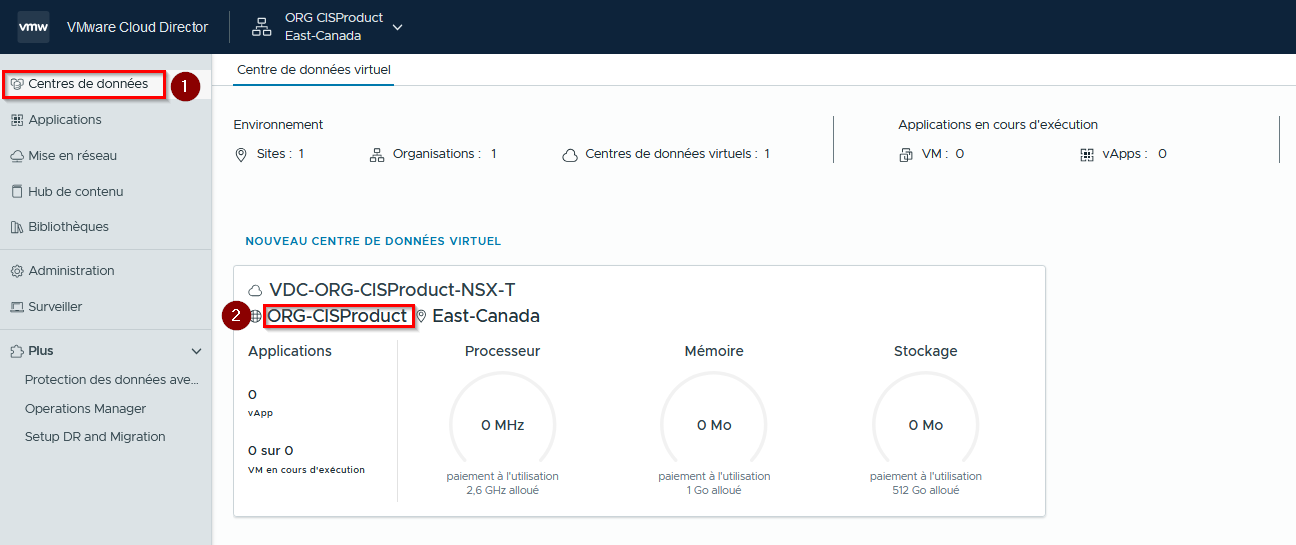Click VMware Cloud Director title

[137, 27]
